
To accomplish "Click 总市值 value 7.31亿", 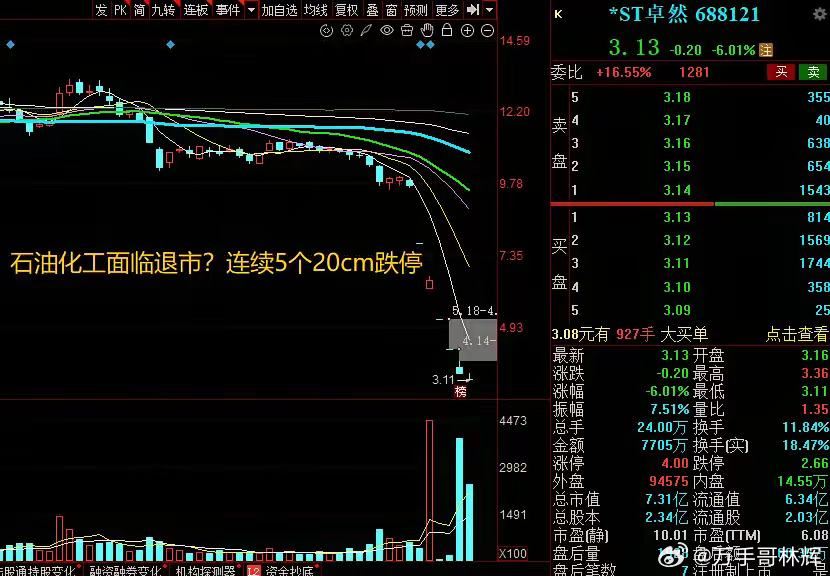I will click(x=665, y=500).
